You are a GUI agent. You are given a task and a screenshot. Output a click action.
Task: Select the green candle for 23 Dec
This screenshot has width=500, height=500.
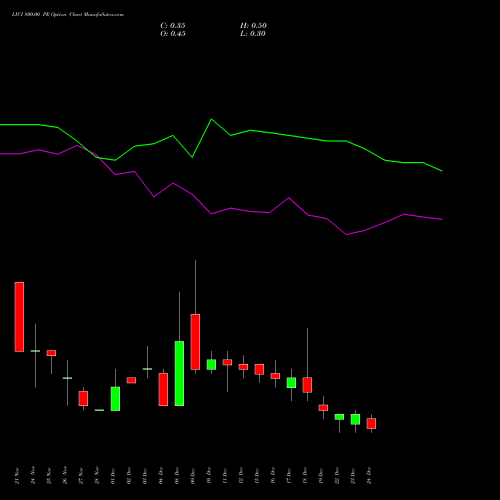[x=355, y=419]
